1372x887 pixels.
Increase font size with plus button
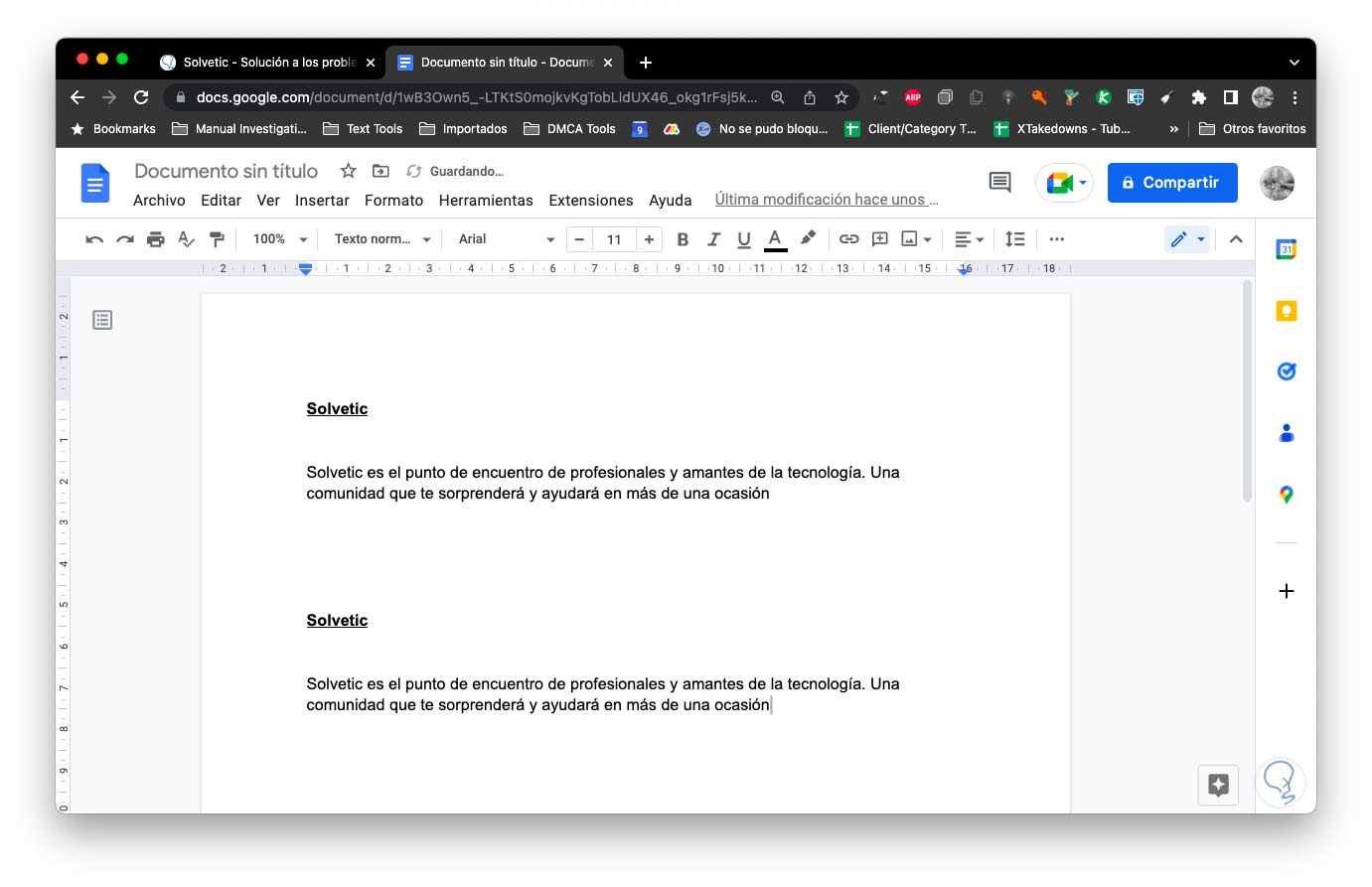coord(649,239)
